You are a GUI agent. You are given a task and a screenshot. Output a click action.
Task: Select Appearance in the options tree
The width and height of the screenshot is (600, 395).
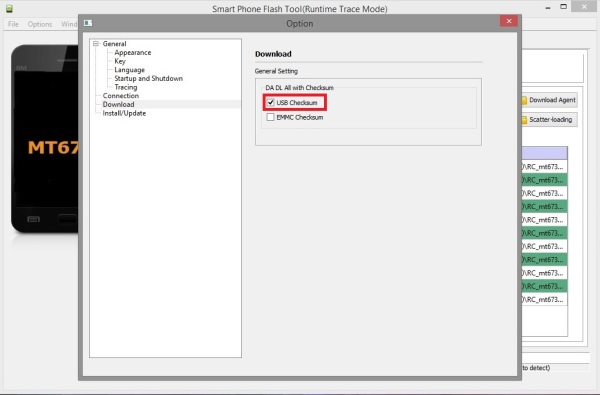pyautogui.click(x=132, y=52)
